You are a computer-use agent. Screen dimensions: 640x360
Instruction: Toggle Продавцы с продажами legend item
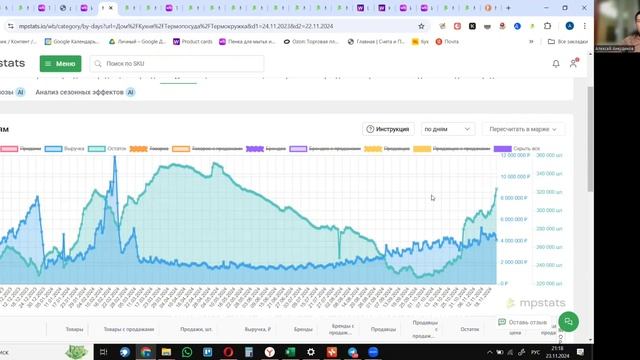pos(452,149)
